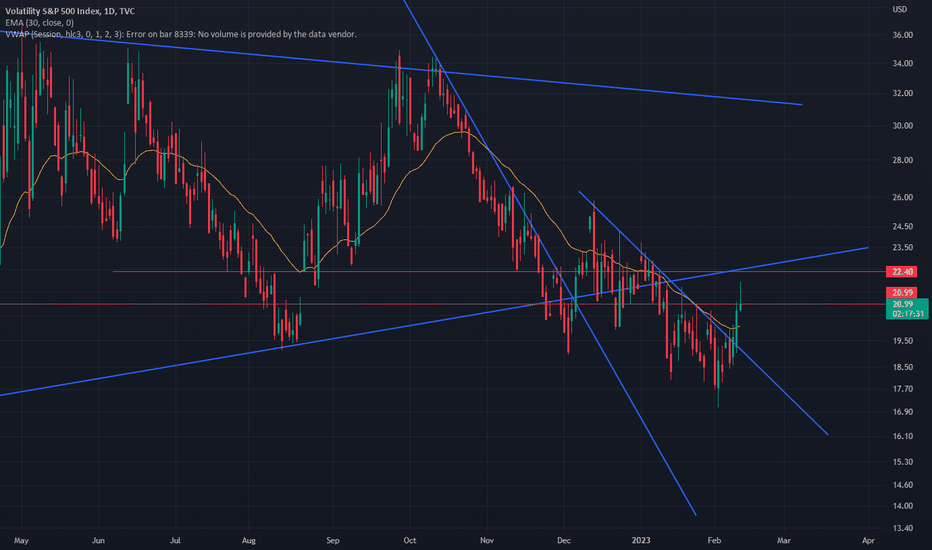This screenshot has width=932, height=550.
Task: Click the Volatility S&P 500 Index title
Action: coord(70,11)
